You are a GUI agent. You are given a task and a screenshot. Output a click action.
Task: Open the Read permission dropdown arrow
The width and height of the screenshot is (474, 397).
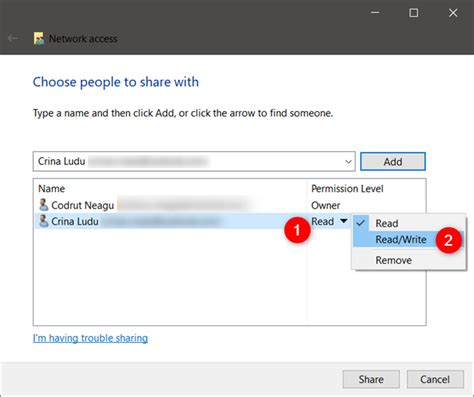pyautogui.click(x=344, y=221)
